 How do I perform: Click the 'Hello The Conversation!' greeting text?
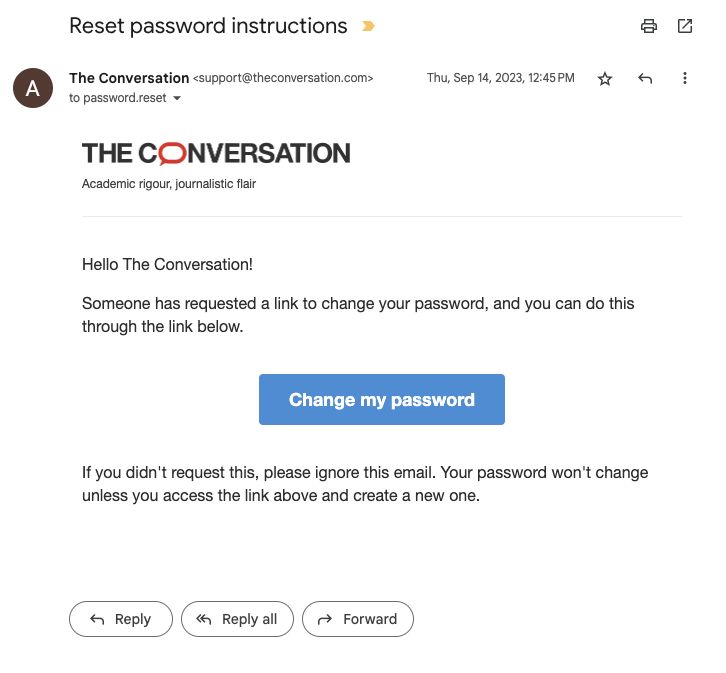[x=168, y=264]
